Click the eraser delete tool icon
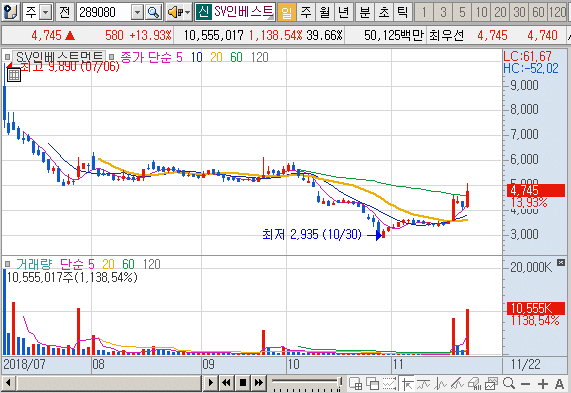The image size is (571, 393). (x=474, y=384)
